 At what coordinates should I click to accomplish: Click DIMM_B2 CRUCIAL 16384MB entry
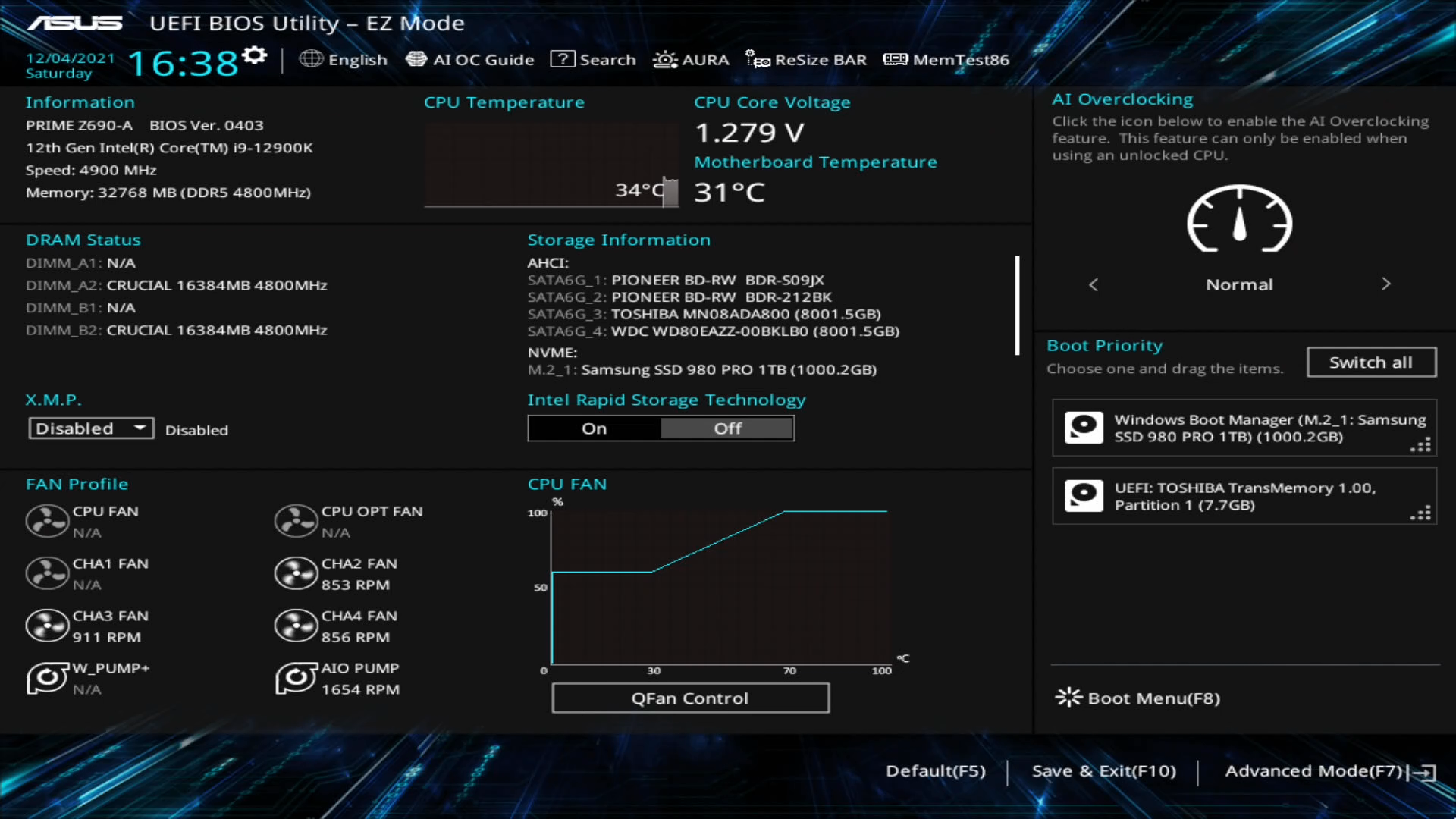177,330
